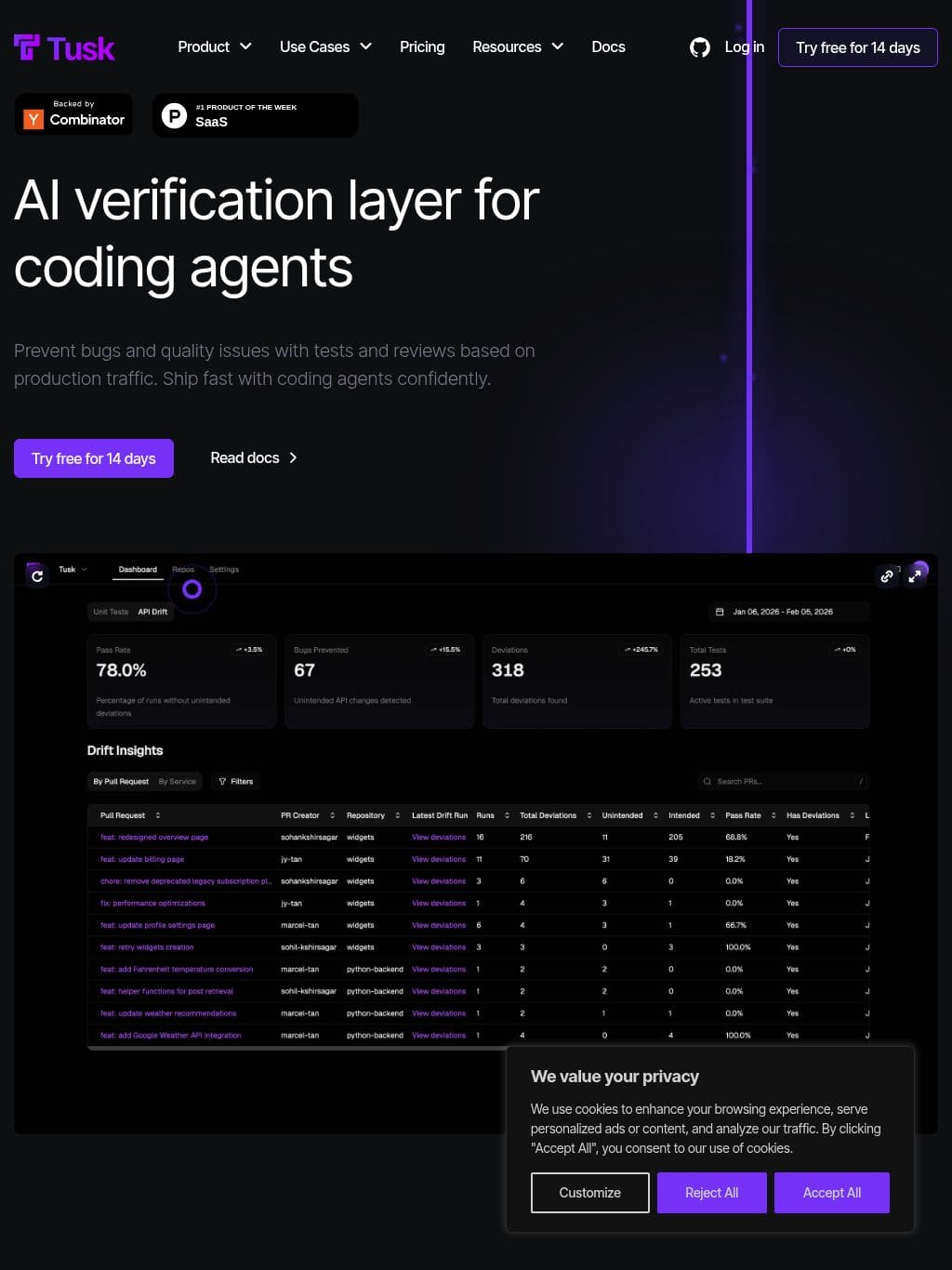Viewport: 952px width, 1270px height.
Task: Click into the Search PRs field
Action: (783, 782)
